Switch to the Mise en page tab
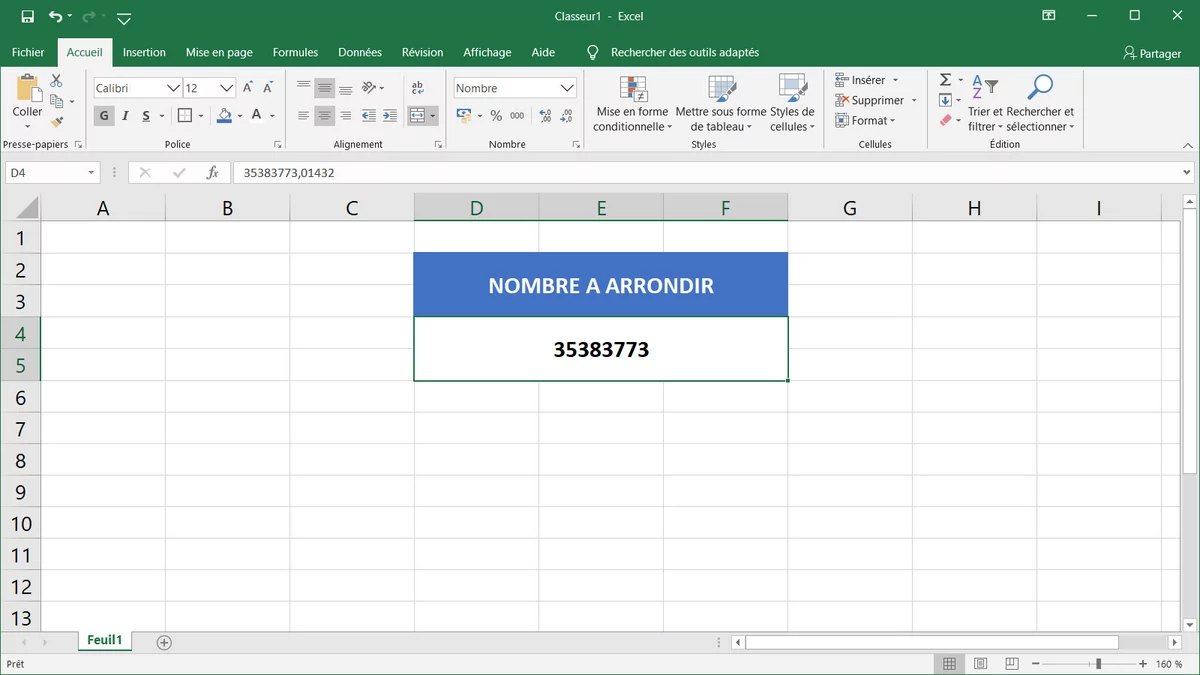This screenshot has width=1200, height=675. pyautogui.click(x=219, y=52)
